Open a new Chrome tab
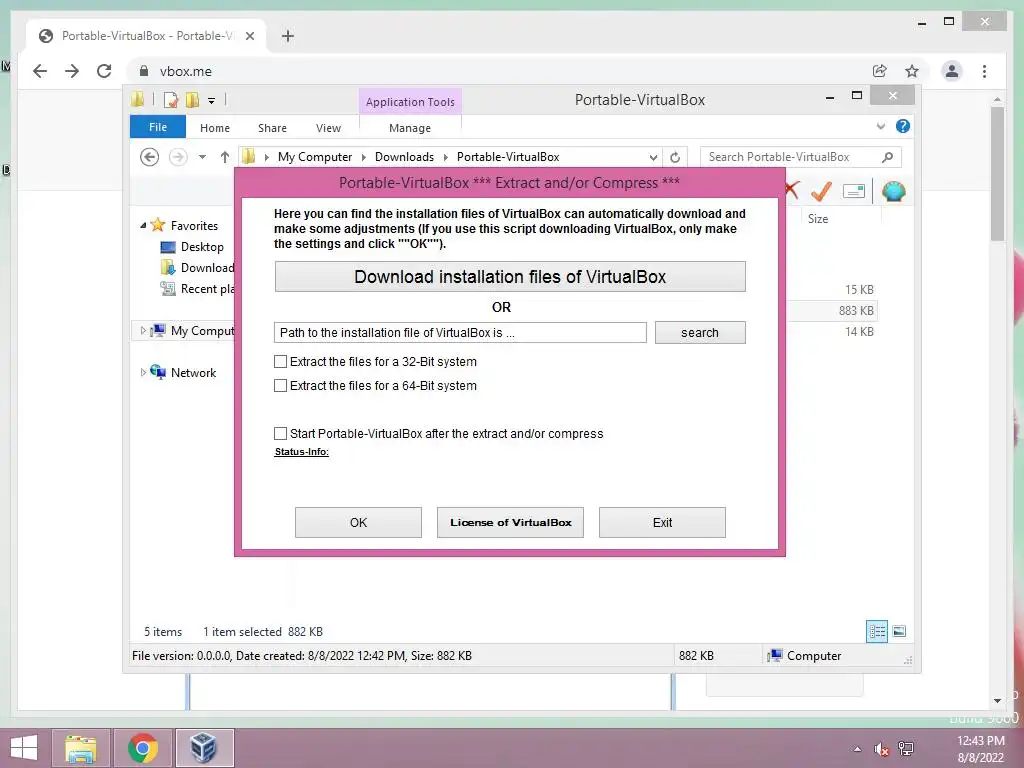1024x768 pixels. [x=288, y=36]
